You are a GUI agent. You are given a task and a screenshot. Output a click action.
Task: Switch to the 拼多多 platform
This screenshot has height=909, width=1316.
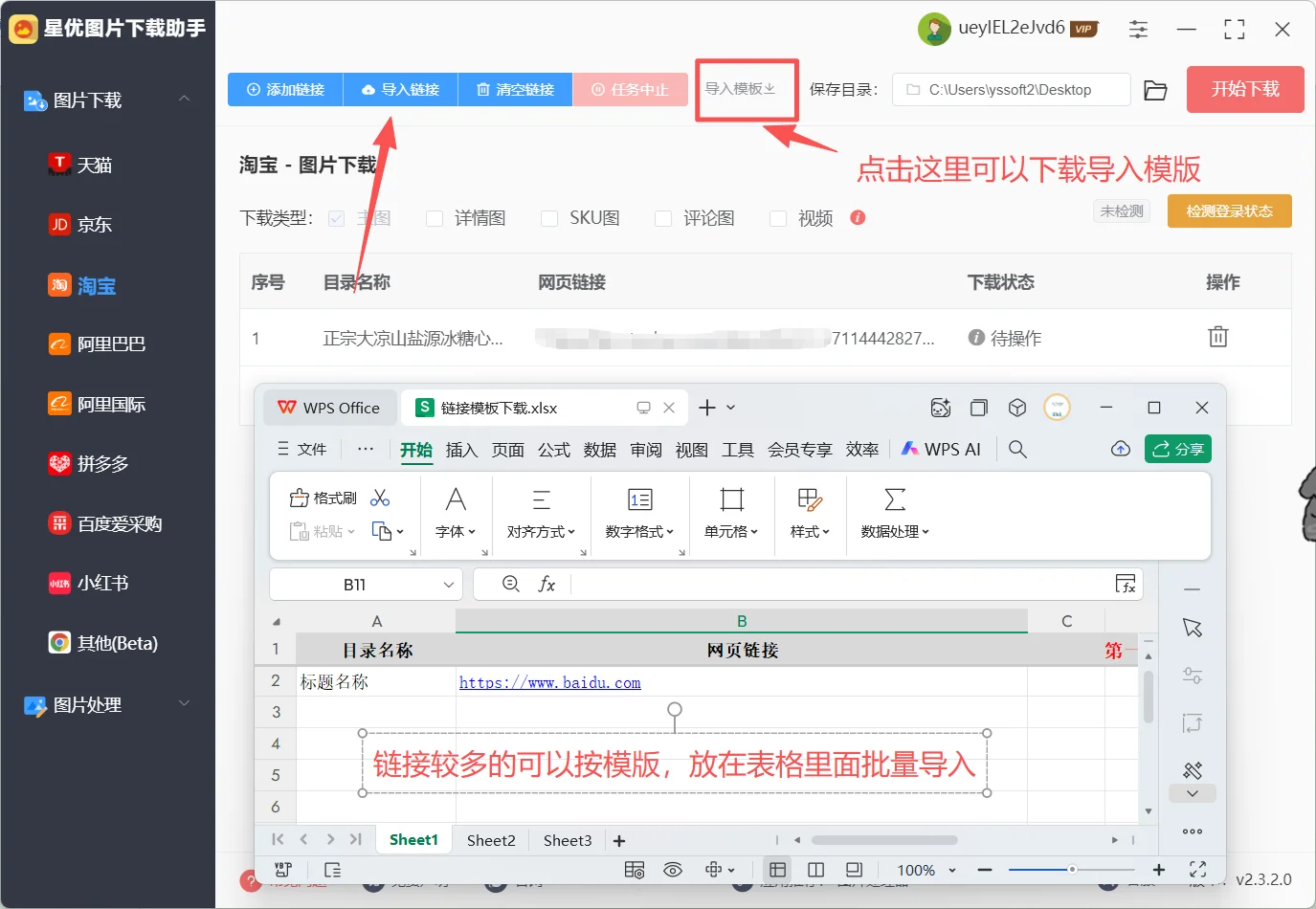(97, 464)
